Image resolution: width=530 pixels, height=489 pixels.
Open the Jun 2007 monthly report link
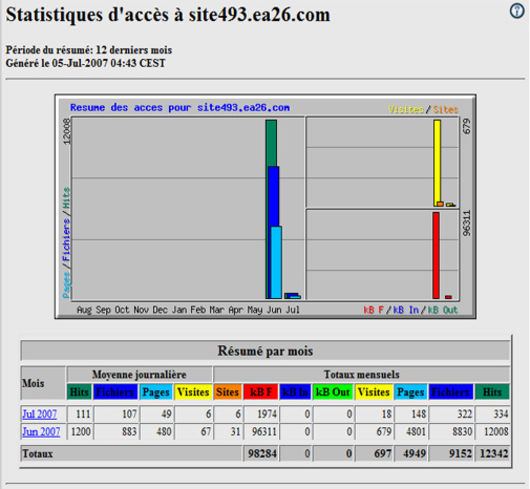pos(41,432)
